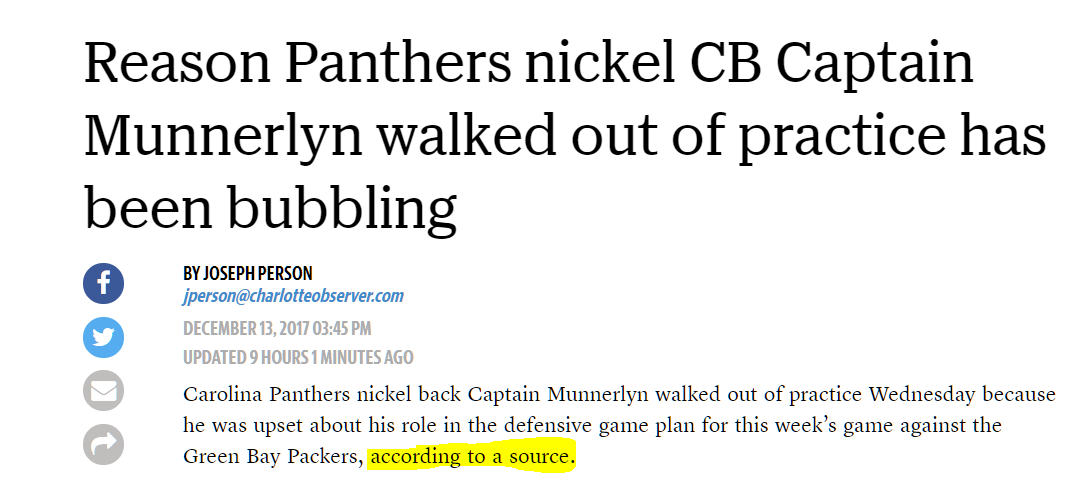The width and height of the screenshot is (1082, 481).
Task: Share article on Facebook
Action: coord(103,283)
